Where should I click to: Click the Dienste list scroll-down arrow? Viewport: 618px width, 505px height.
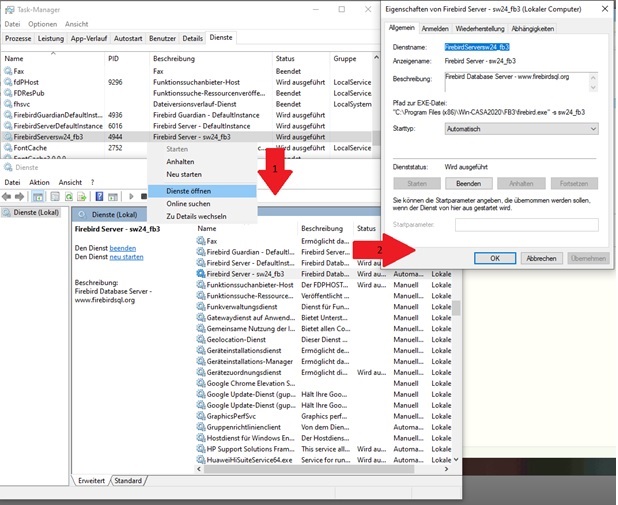(456, 459)
